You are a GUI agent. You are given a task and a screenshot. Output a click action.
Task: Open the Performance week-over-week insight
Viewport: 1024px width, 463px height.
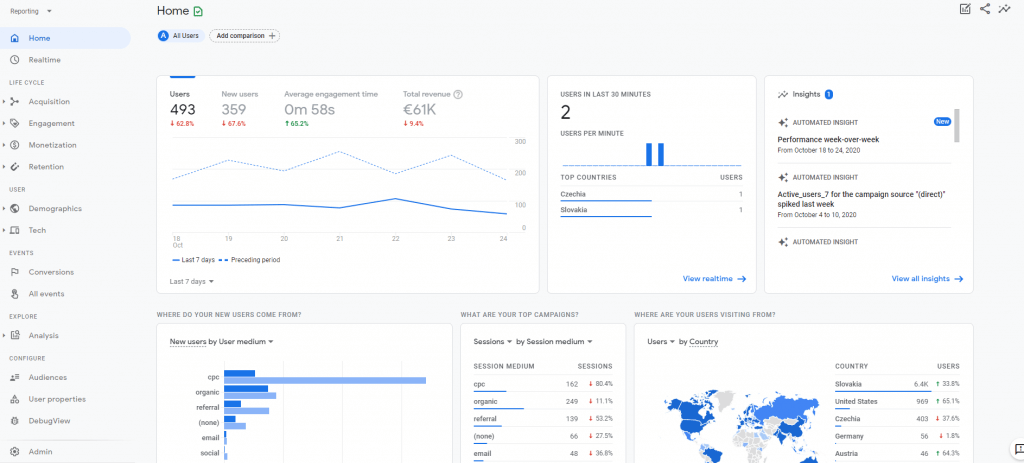(x=828, y=140)
